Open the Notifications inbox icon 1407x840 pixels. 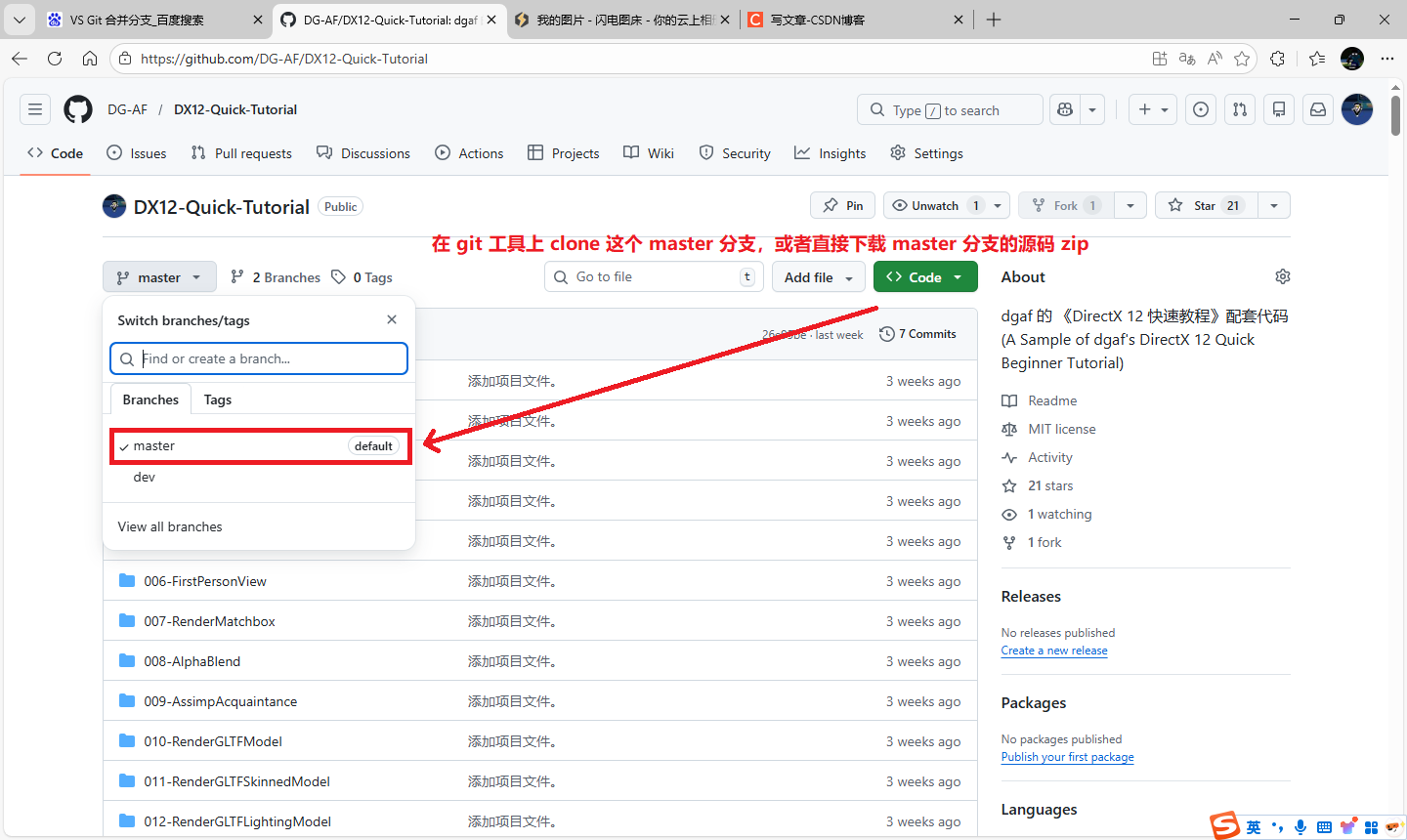pos(1318,109)
